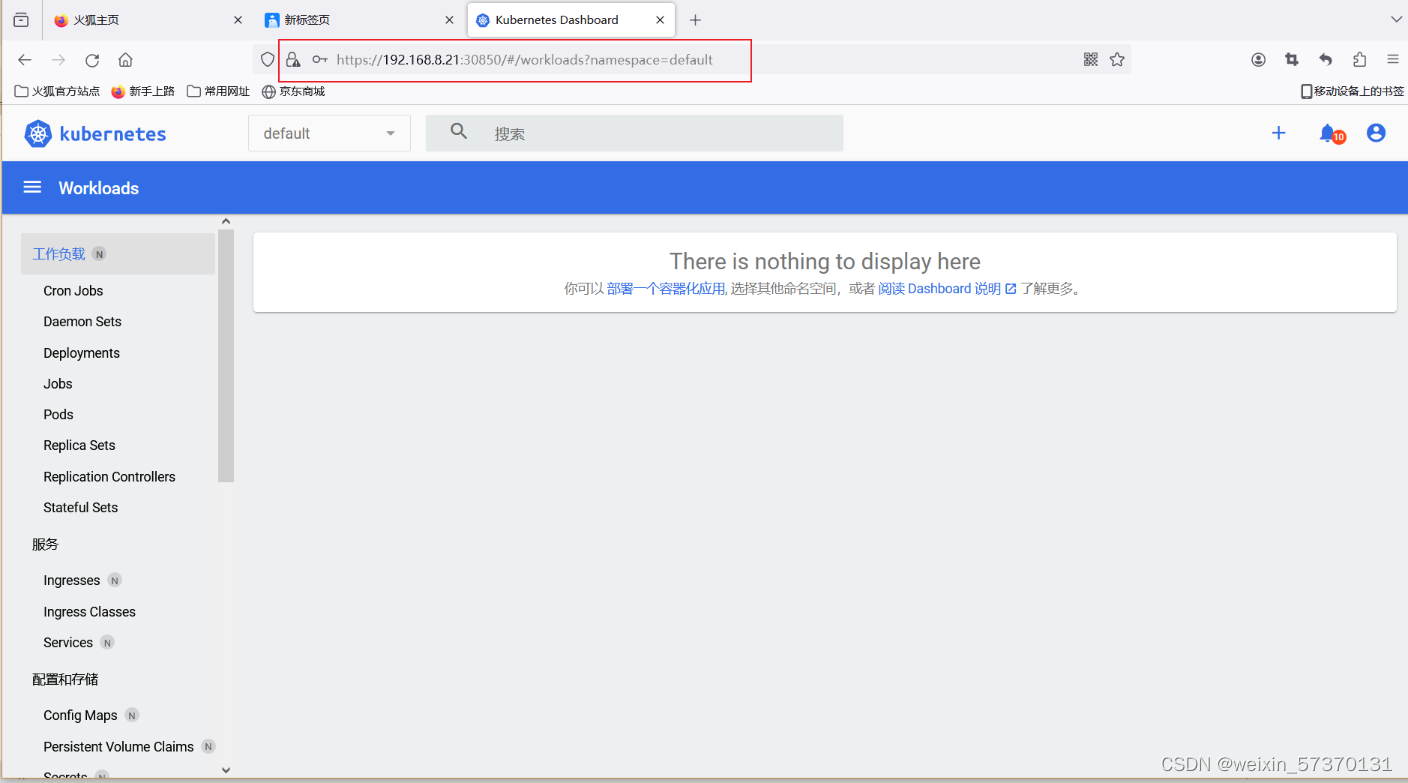Viewport: 1408px width, 783px height.
Task: Expand the list all tabs chevron
Action: tap(1396, 20)
